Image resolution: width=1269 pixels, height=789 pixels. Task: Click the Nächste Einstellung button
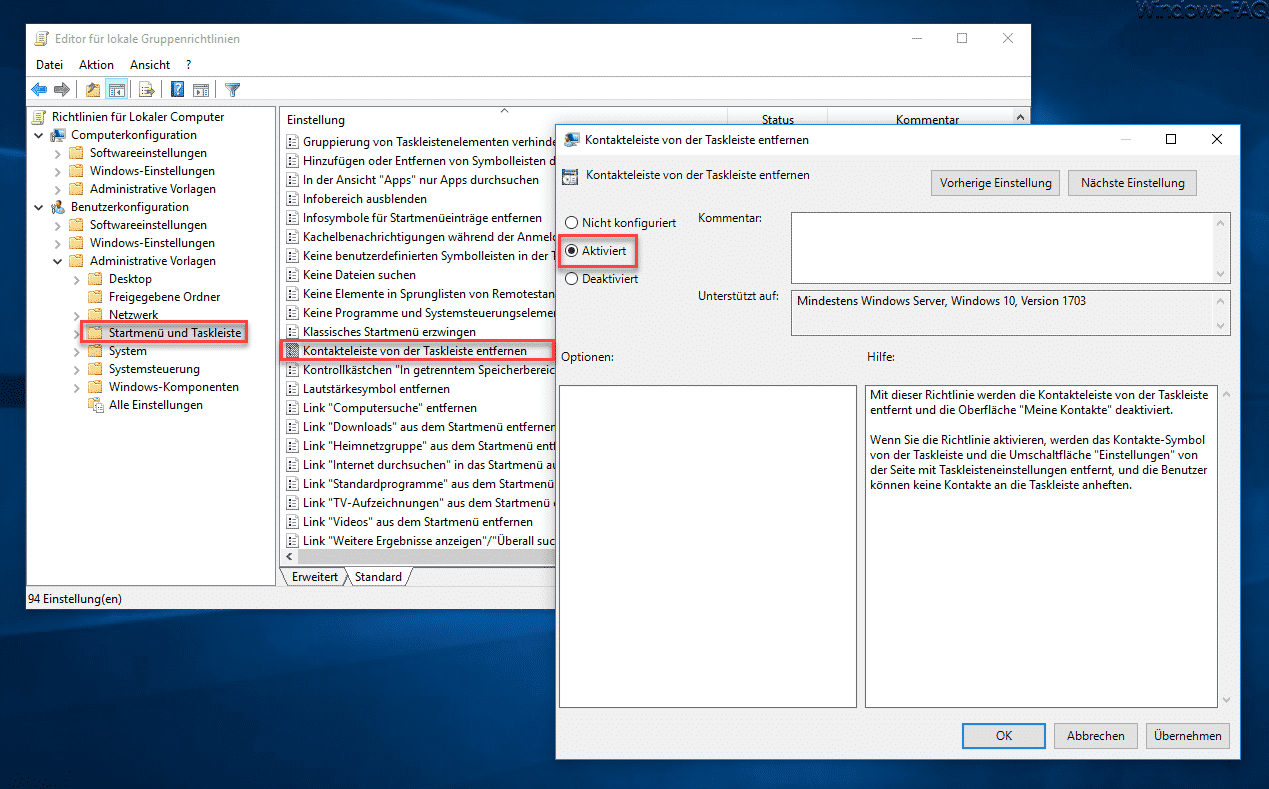tap(1132, 183)
